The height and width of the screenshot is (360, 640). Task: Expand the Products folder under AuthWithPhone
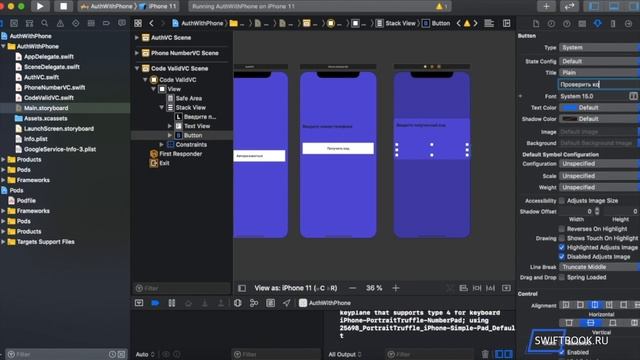[3, 160]
